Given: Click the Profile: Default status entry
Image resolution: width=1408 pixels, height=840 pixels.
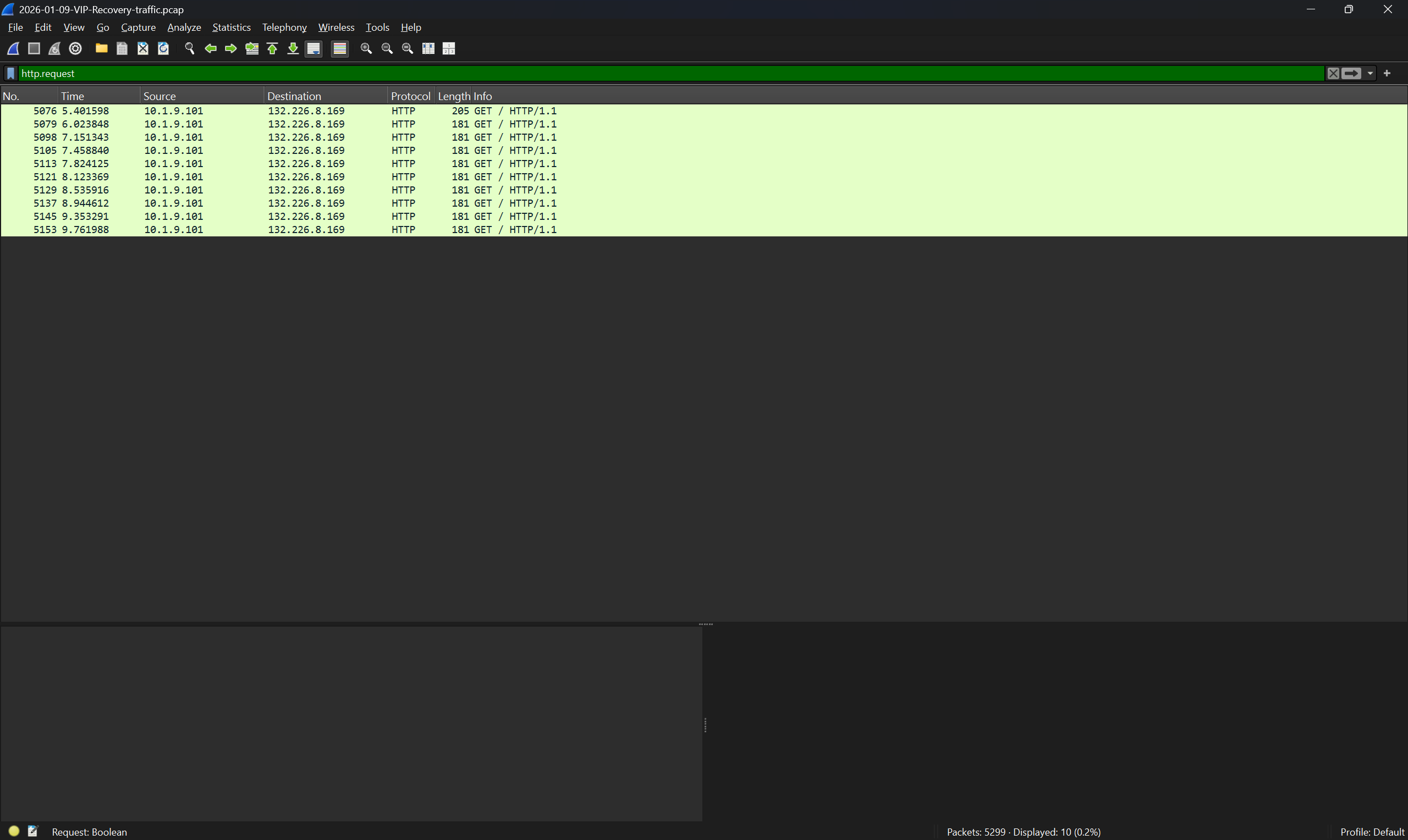Looking at the screenshot, I should tap(1372, 832).
